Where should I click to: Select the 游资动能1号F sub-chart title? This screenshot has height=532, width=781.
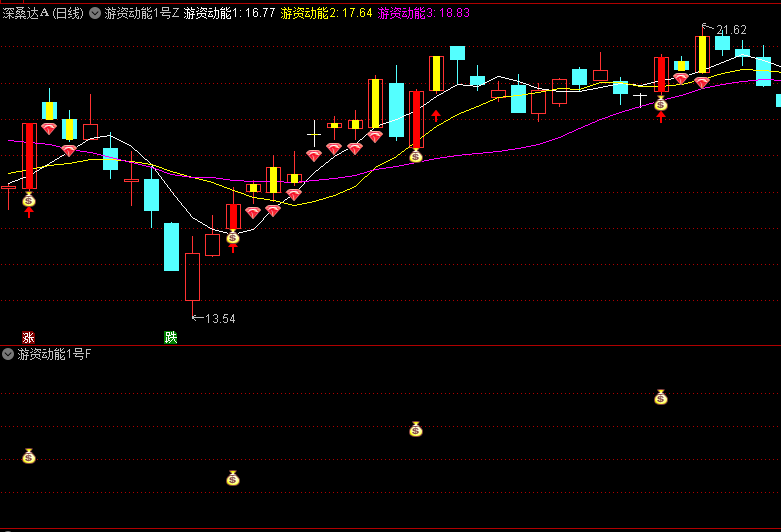[54, 354]
